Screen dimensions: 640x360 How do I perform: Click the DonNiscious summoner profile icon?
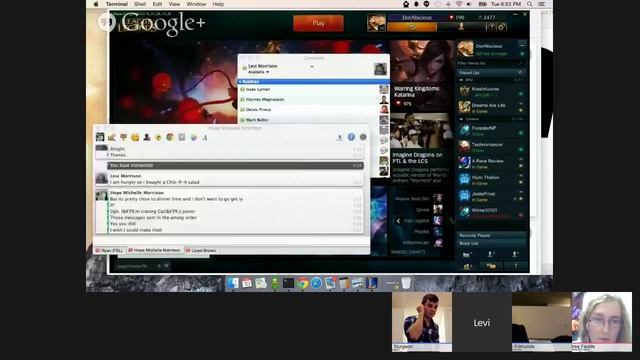376,23
